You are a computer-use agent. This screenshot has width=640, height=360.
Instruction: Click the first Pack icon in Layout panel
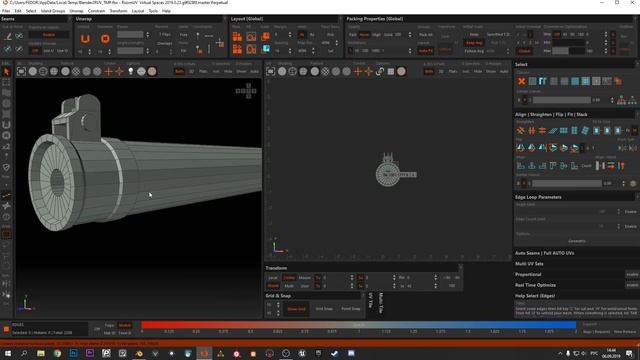click(x=237, y=37)
